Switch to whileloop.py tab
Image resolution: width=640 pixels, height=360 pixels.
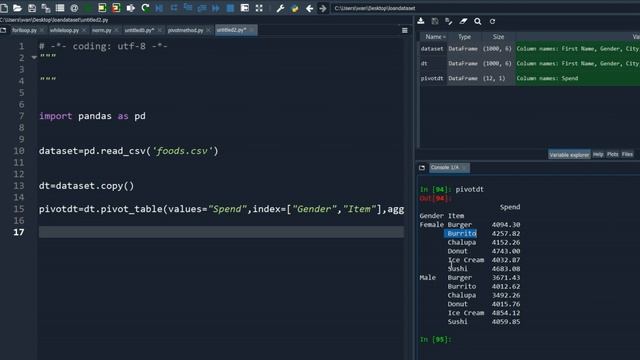tap(64, 30)
